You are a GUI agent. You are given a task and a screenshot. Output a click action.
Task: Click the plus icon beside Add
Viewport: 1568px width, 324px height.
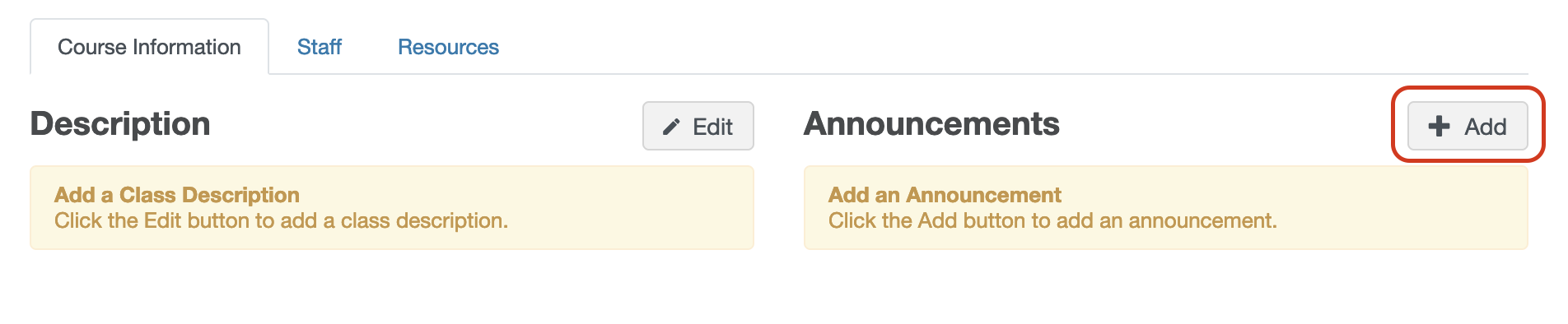tap(1439, 126)
